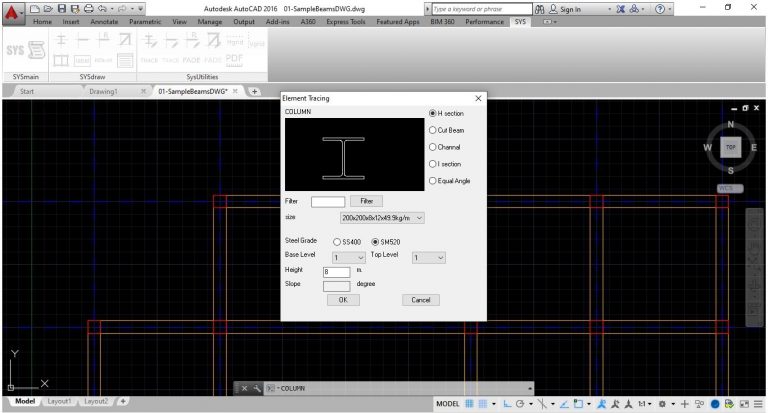Open the Base Level dropdown

click(x=349, y=258)
